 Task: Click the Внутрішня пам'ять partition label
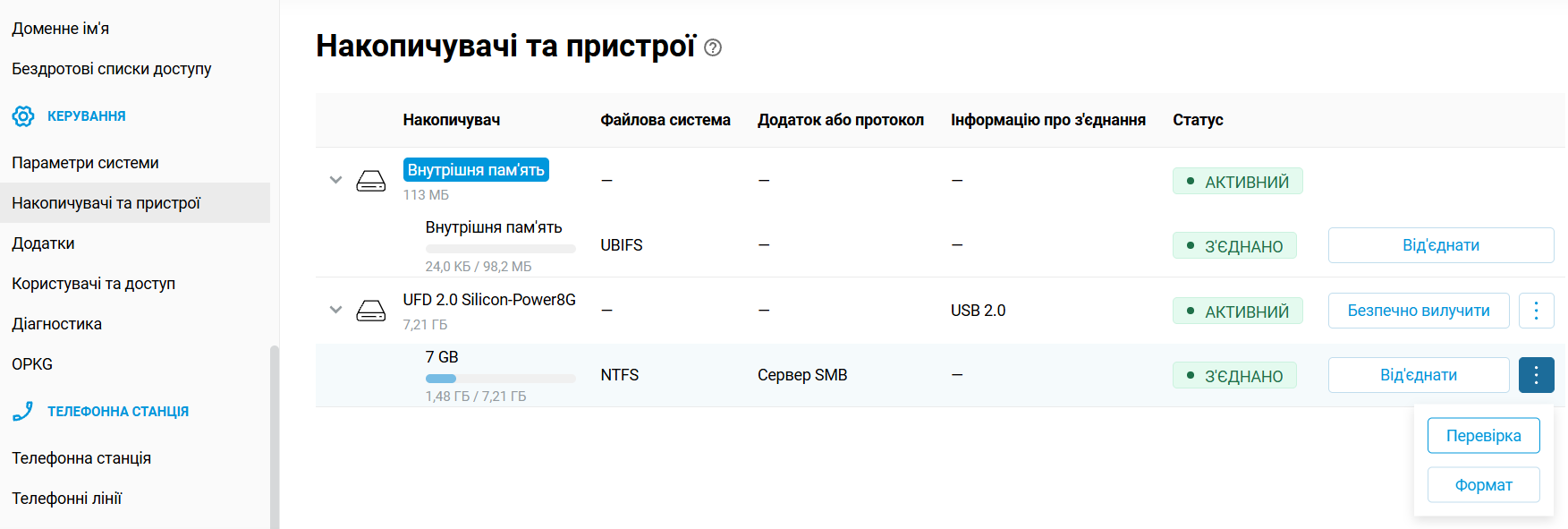click(x=494, y=227)
